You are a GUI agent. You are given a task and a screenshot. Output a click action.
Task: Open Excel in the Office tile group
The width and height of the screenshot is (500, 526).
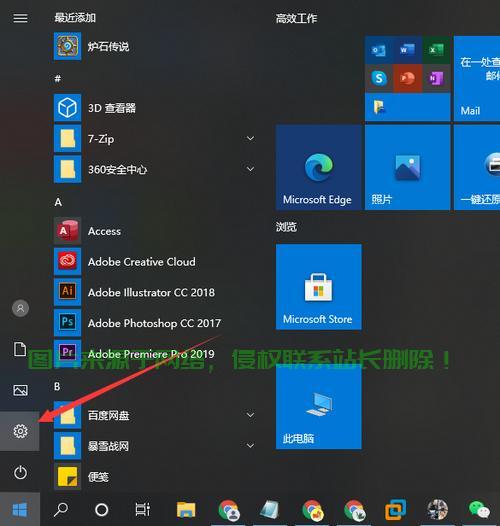point(436,50)
